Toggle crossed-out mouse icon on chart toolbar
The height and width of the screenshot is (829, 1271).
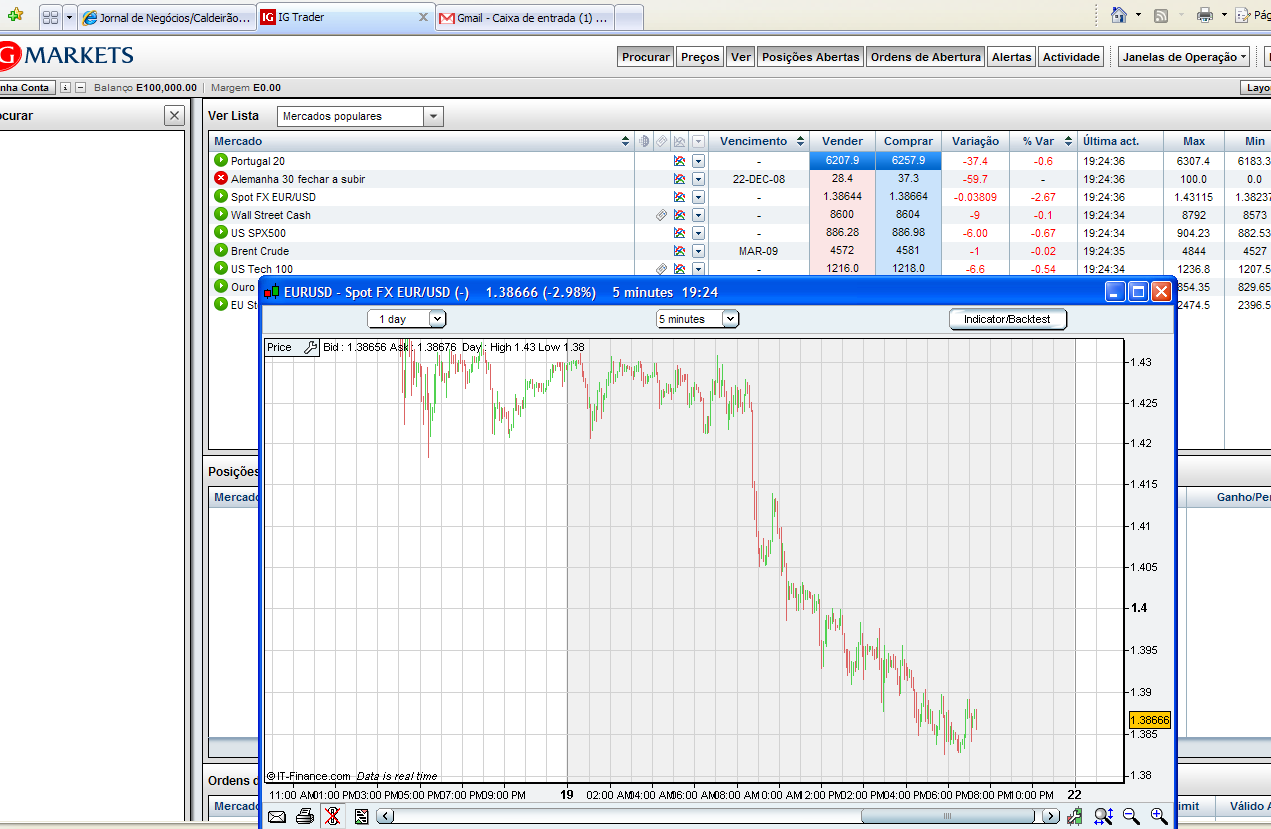[332, 816]
